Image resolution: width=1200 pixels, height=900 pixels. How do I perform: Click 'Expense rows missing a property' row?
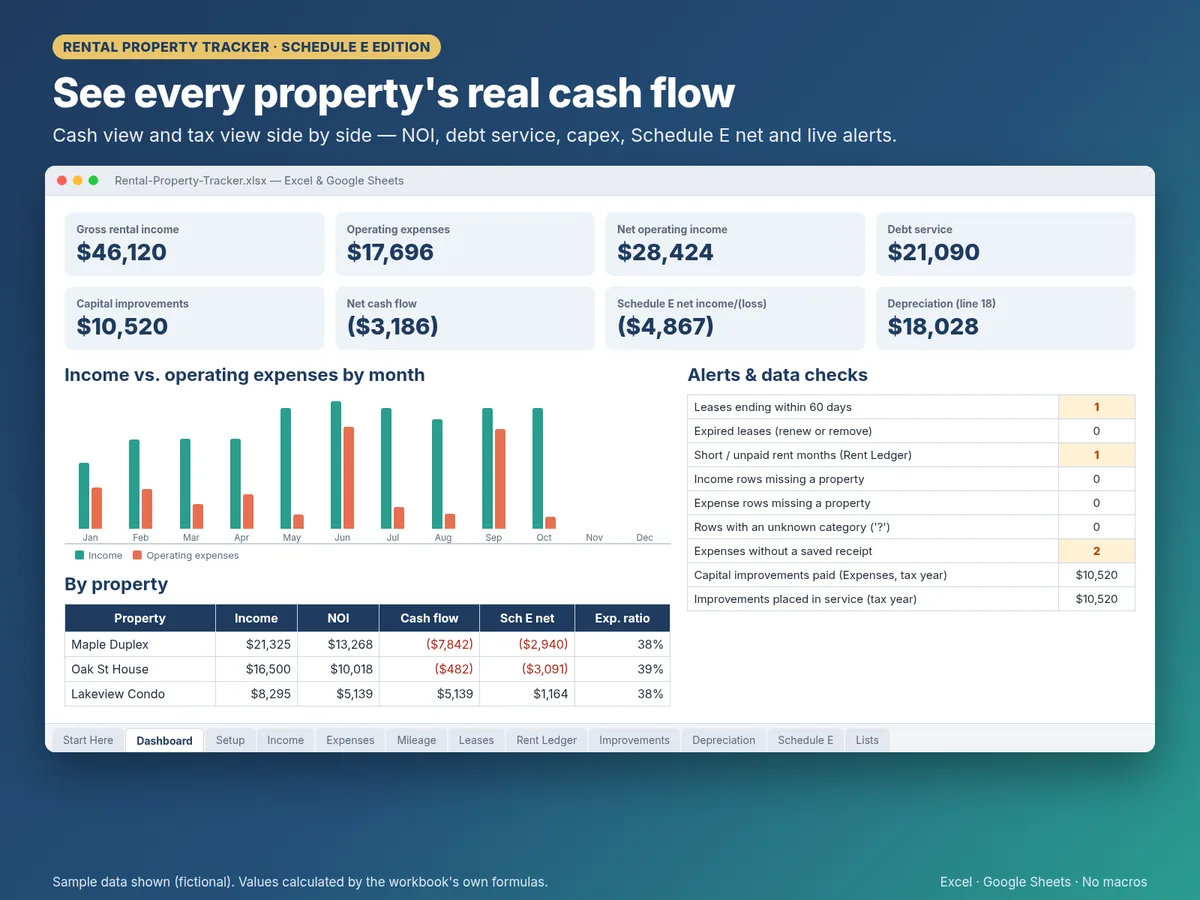point(911,503)
